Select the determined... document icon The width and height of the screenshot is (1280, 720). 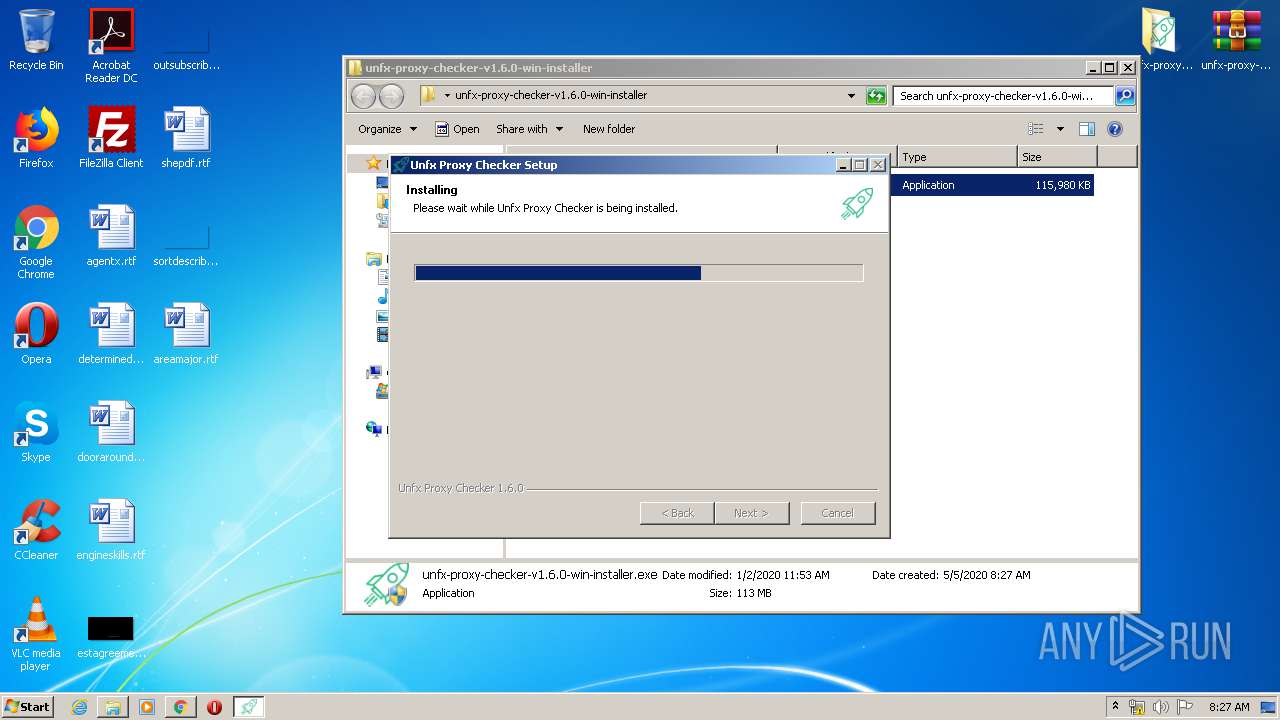111,334
